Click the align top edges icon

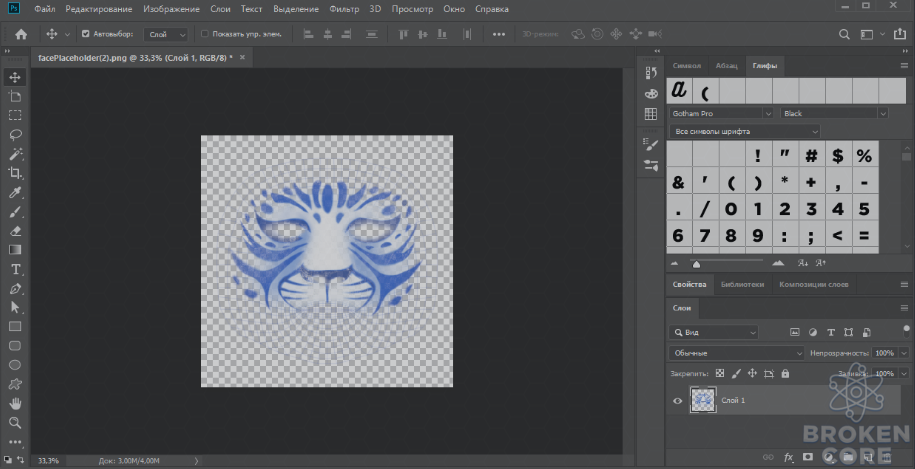[403, 34]
